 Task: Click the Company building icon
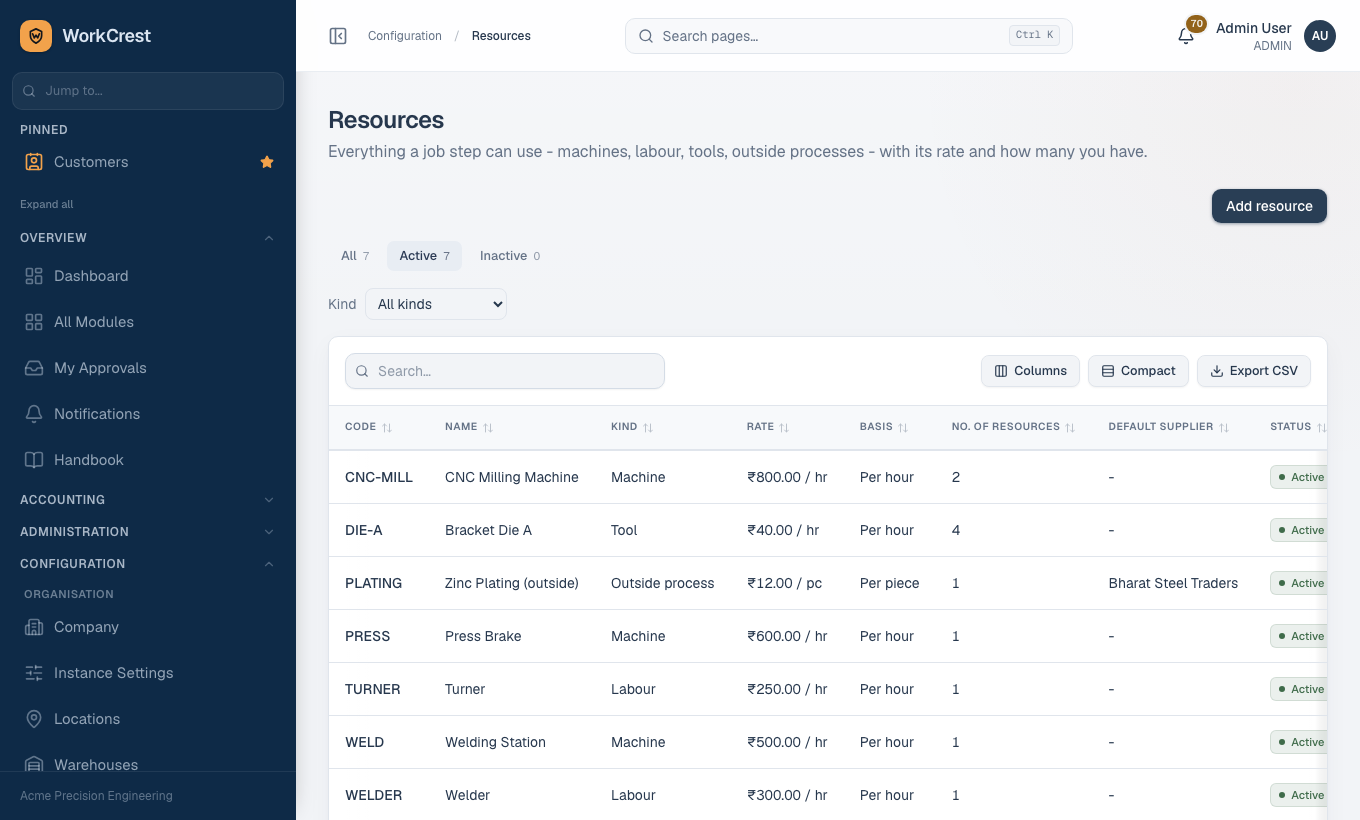(x=34, y=627)
